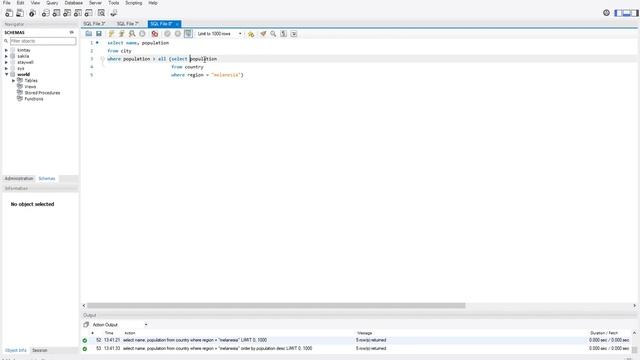Select Stored Procedures under world schema
The width and height of the screenshot is (640, 360).
(x=42, y=93)
